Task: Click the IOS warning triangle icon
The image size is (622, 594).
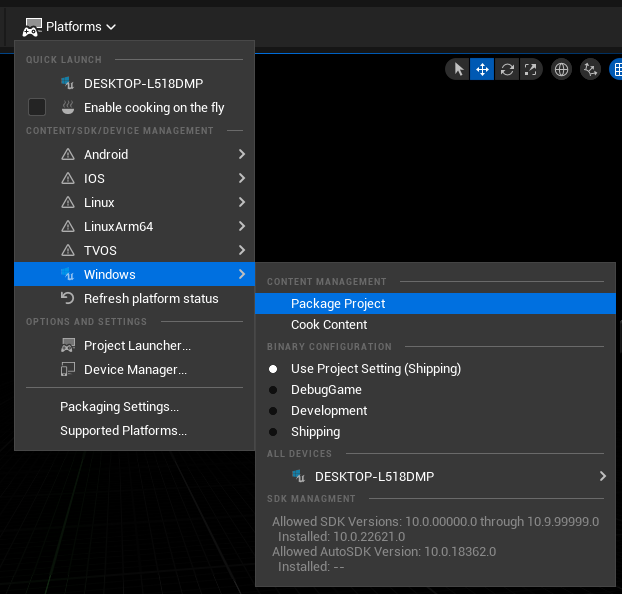Action: point(68,178)
